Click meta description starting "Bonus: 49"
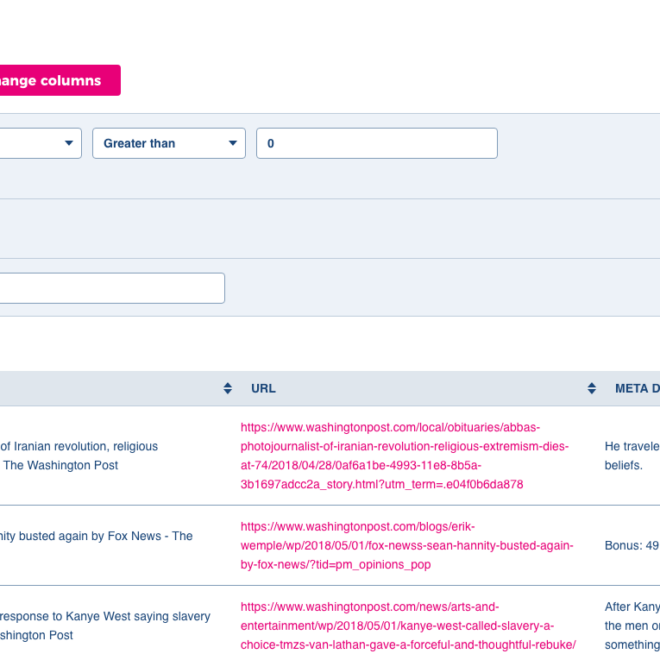This screenshot has height=660, width=660. coord(632,546)
